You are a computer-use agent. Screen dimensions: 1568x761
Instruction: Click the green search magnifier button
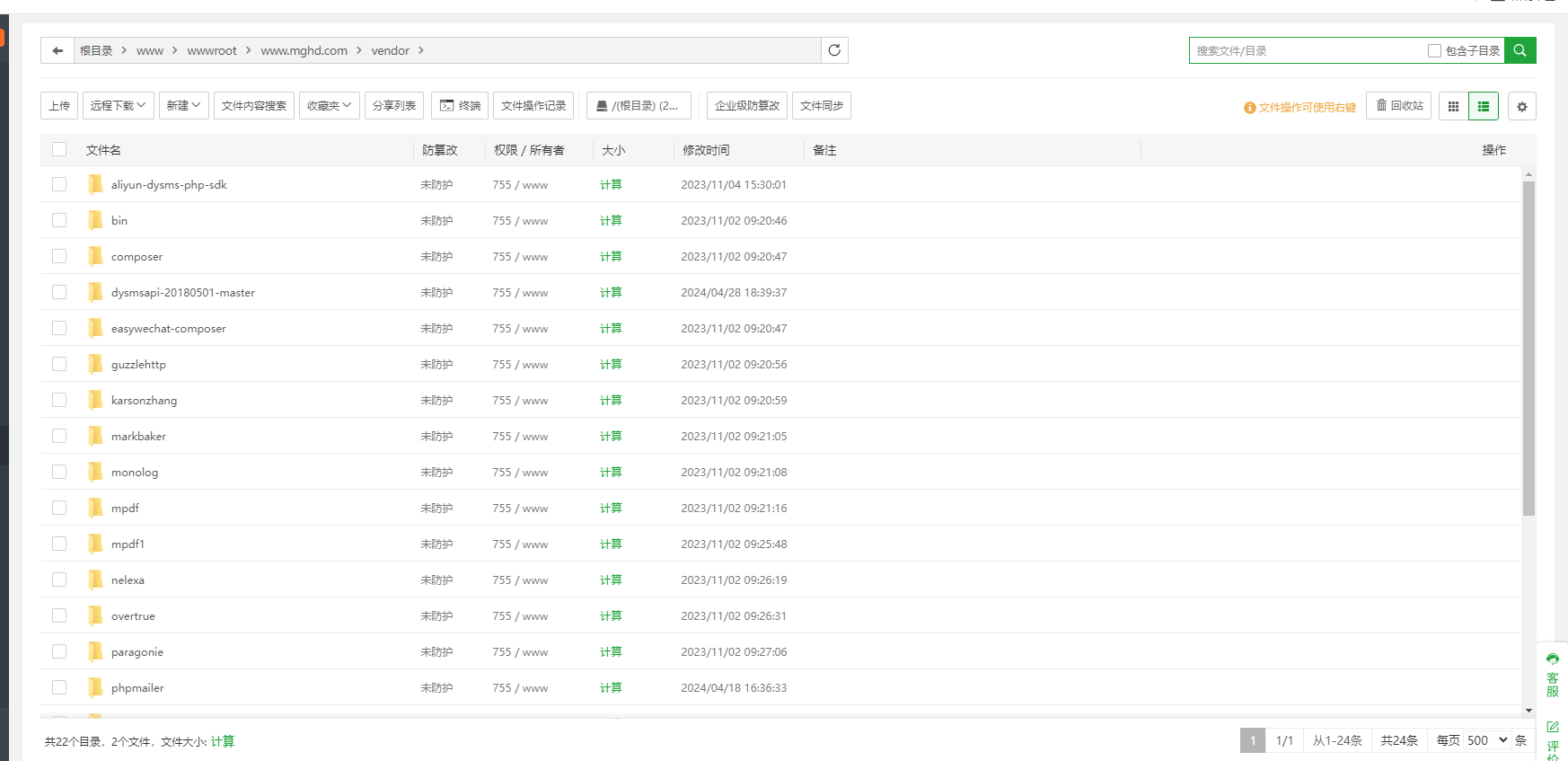click(x=1520, y=50)
